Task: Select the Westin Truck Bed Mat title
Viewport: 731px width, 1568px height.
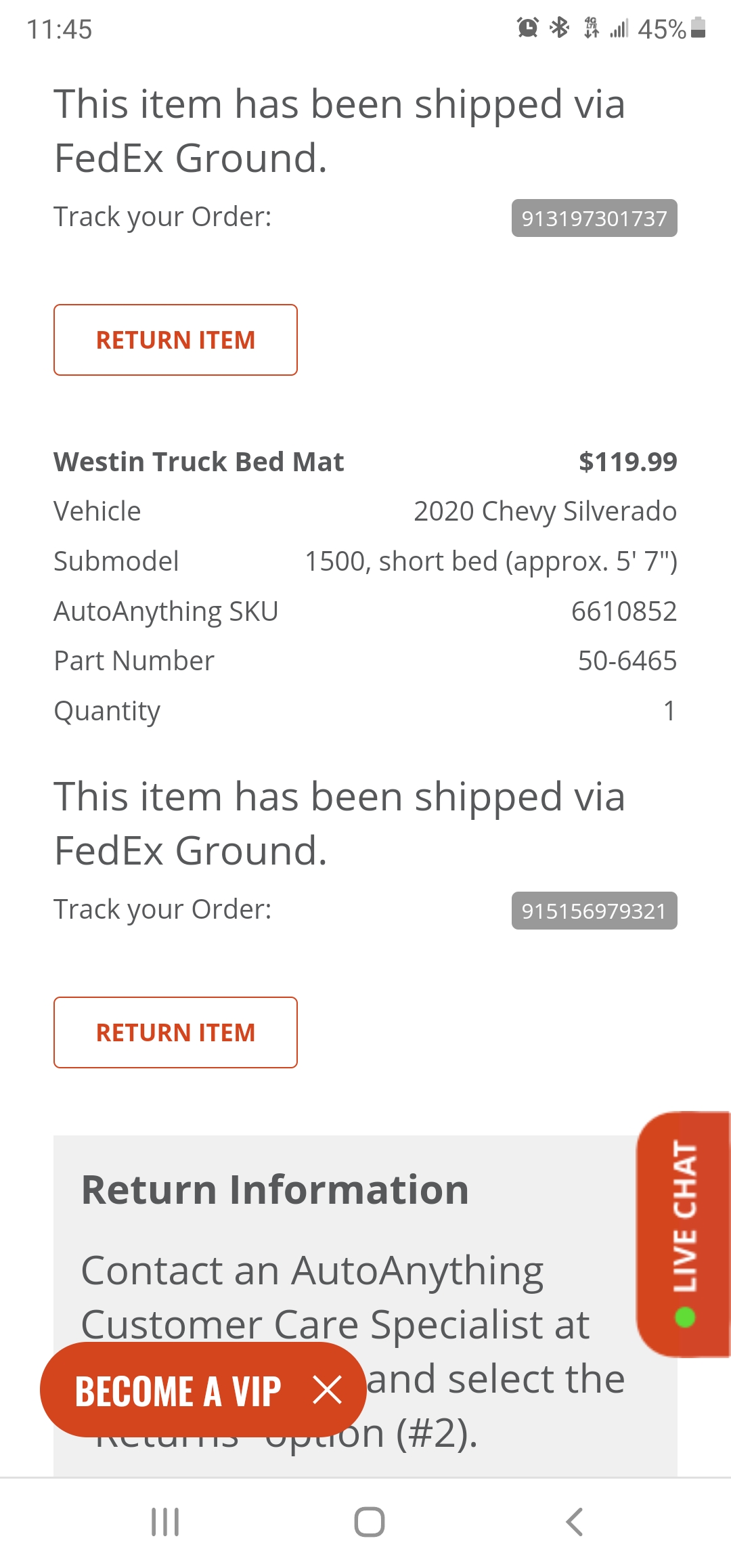Action: tap(199, 462)
